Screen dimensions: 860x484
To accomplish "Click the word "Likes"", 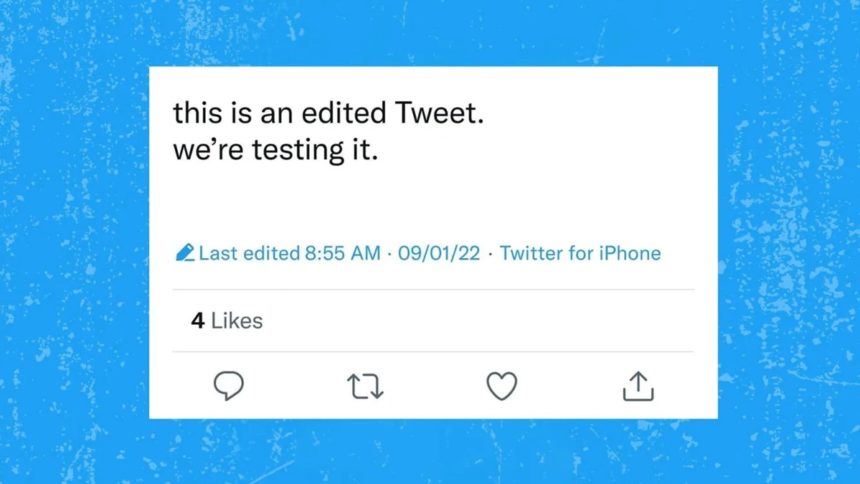I will (x=237, y=321).
